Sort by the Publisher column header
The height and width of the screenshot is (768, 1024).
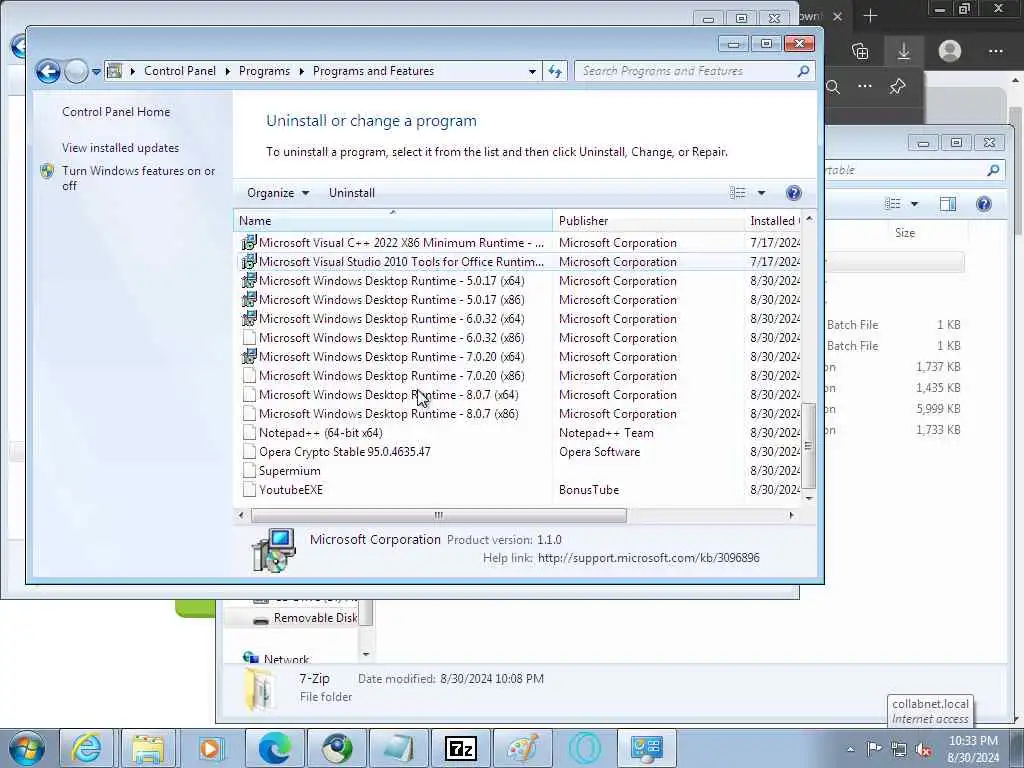tap(648, 221)
